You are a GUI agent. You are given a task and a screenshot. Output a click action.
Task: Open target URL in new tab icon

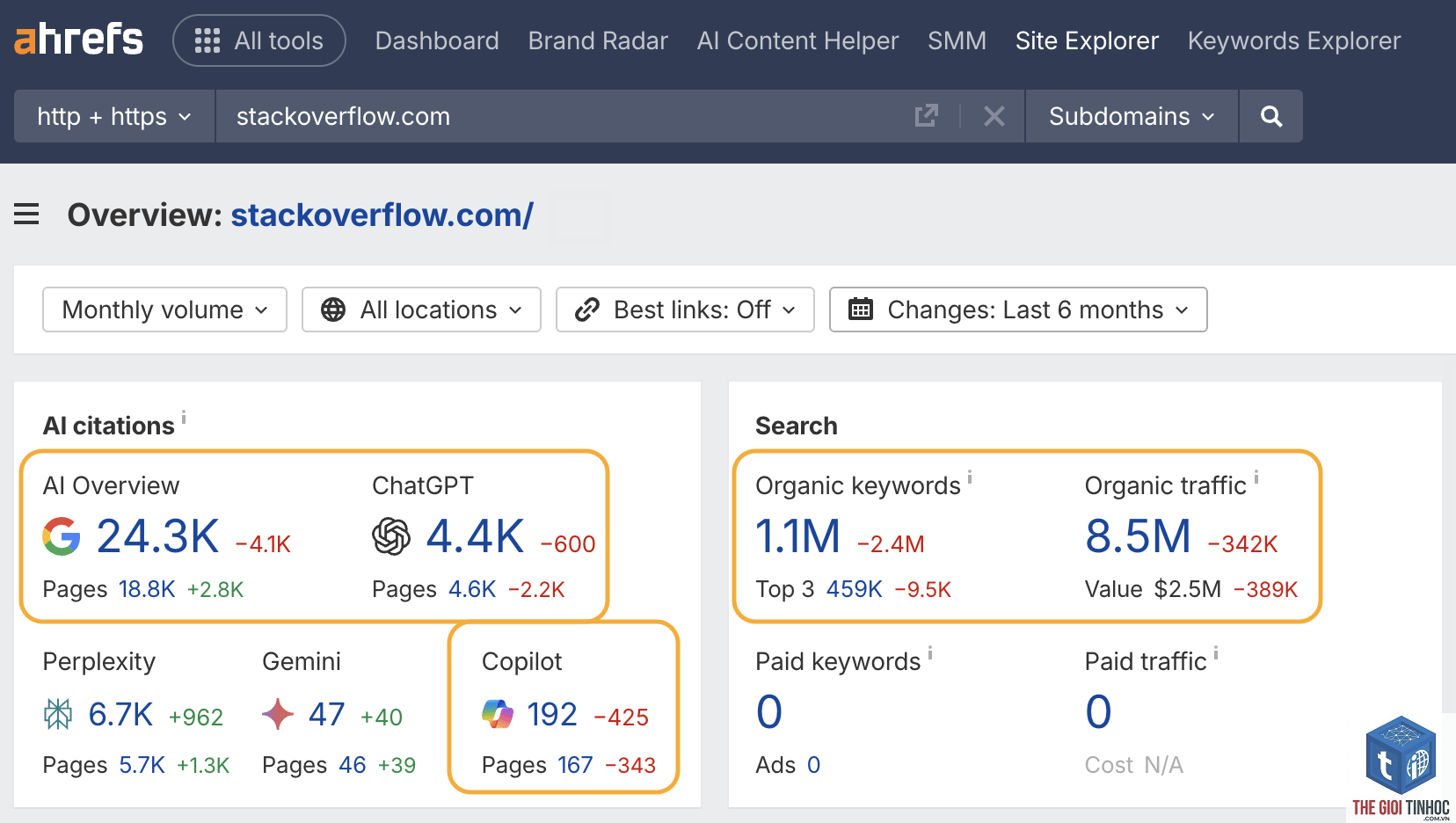(x=927, y=116)
